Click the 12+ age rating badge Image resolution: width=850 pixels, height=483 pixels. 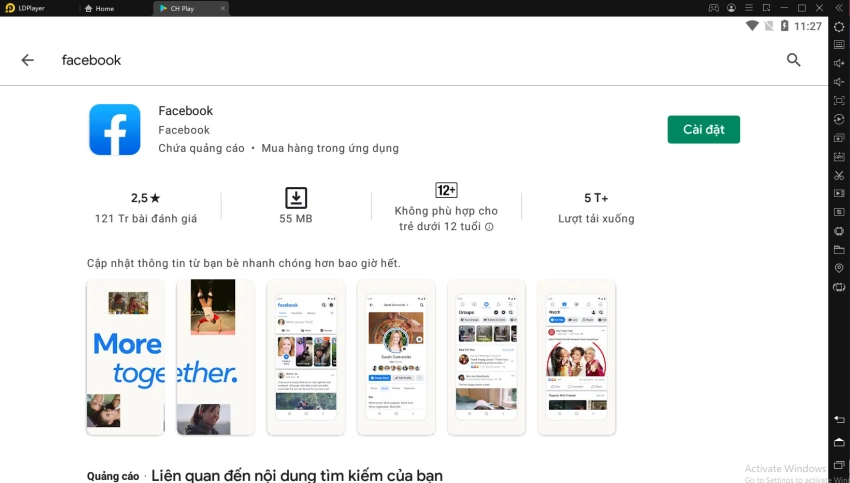point(446,190)
